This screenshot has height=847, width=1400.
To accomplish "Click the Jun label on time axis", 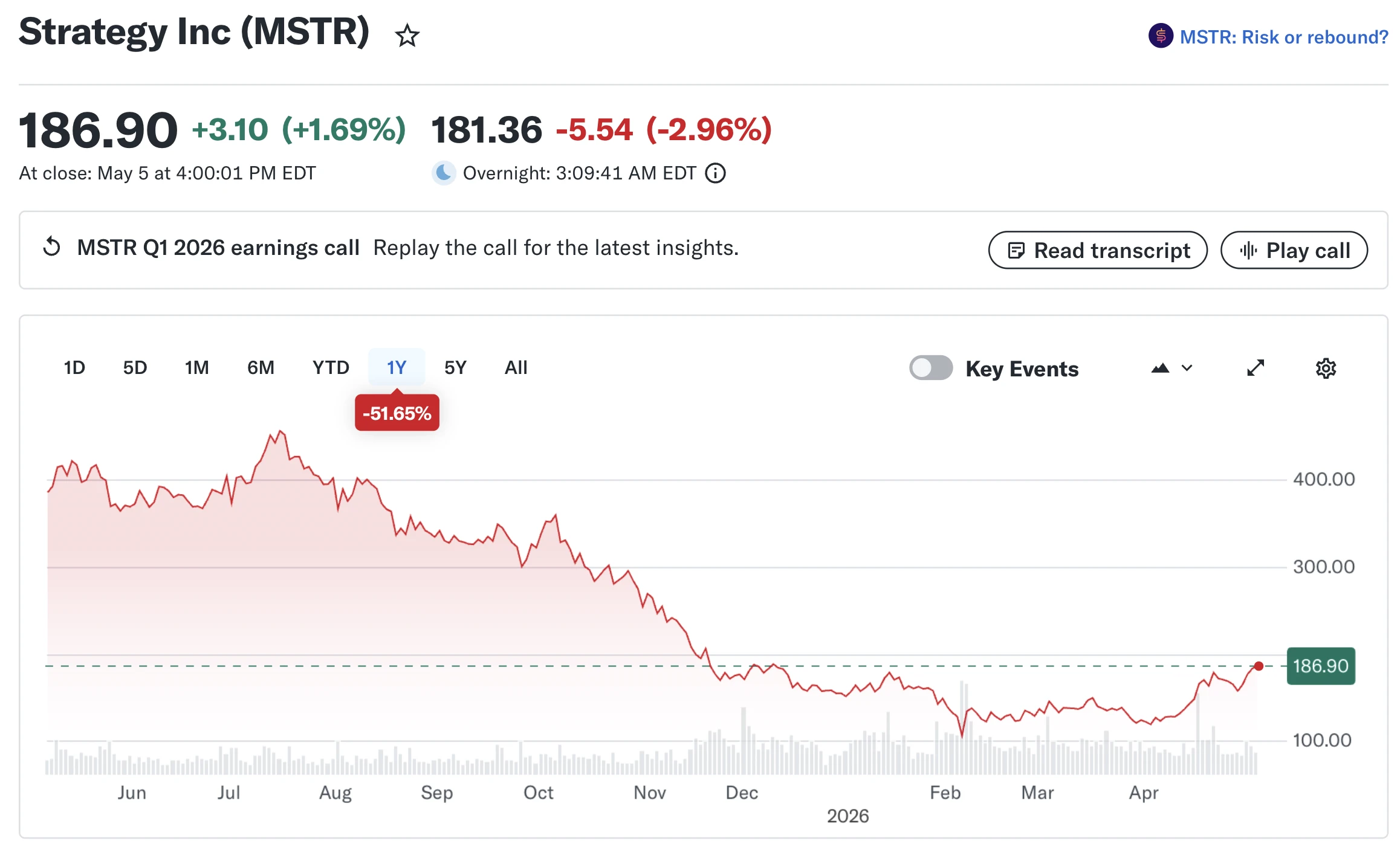I will (132, 793).
